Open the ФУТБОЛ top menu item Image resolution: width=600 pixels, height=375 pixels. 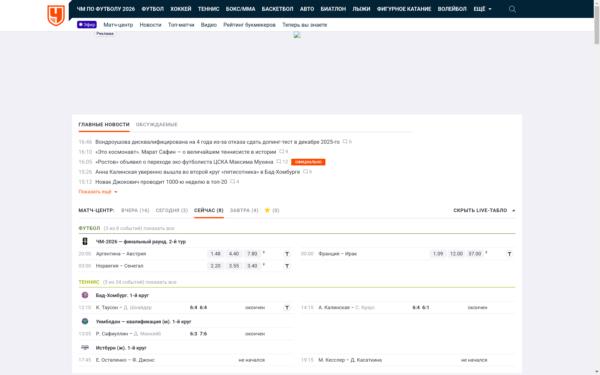[153, 9]
